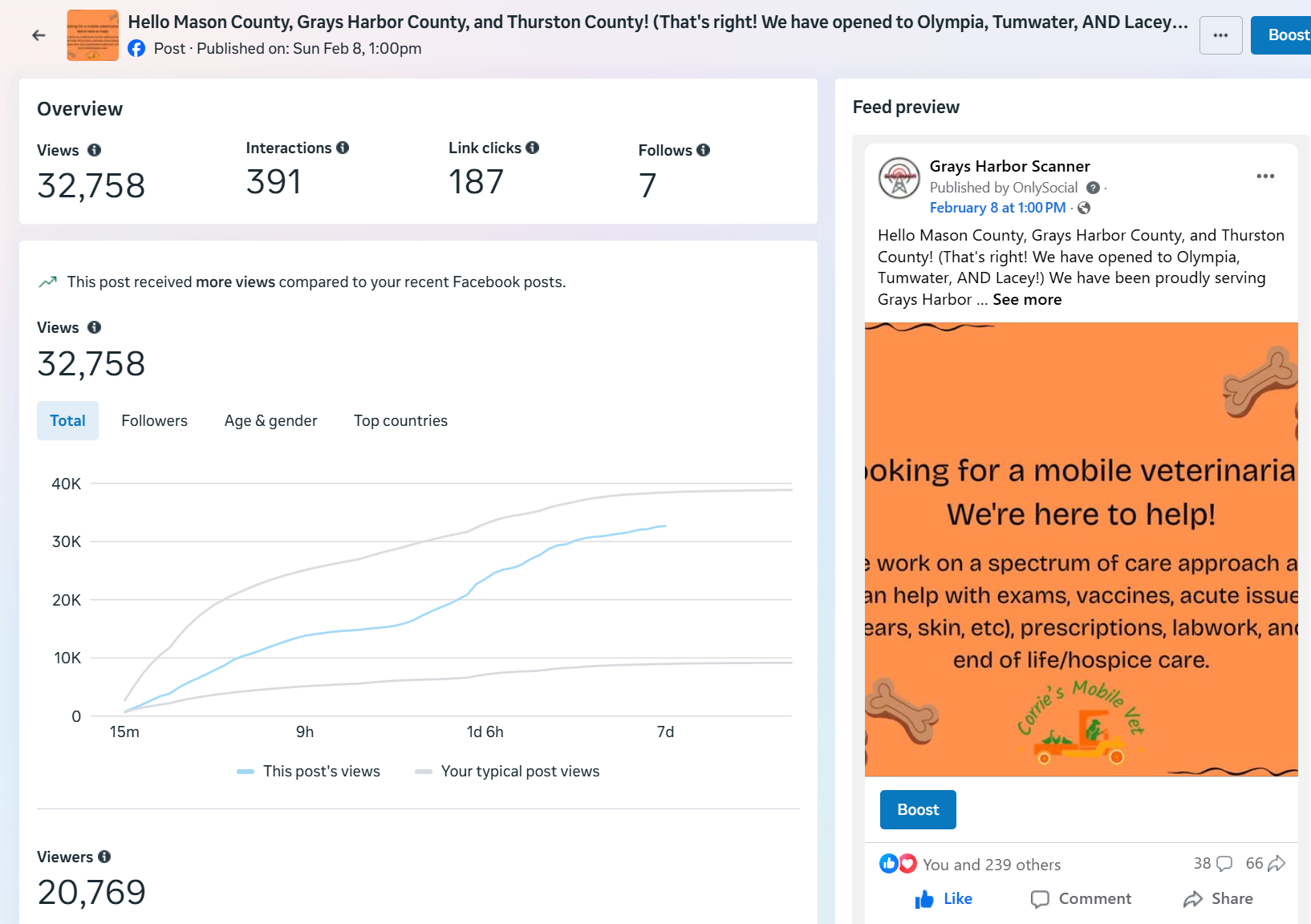Select the Total views tab
This screenshot has height=924, width=1311.
[x=67, y=421]
